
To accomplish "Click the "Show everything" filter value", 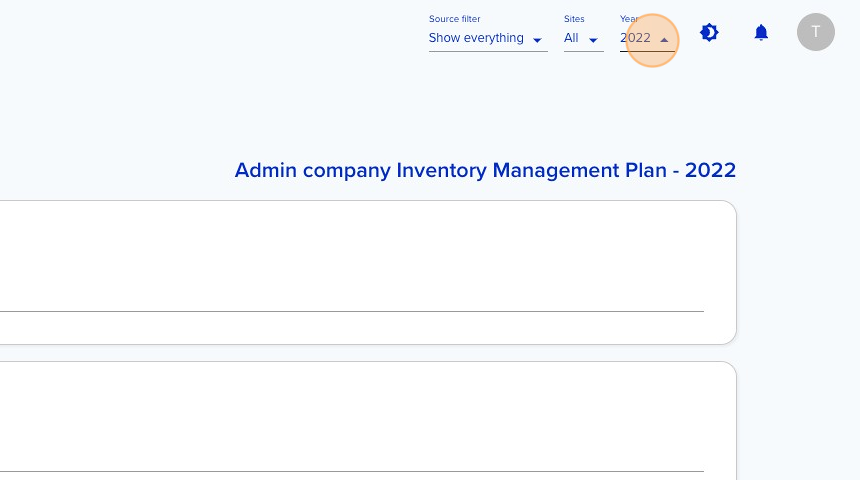I will (x=476, y=38).
